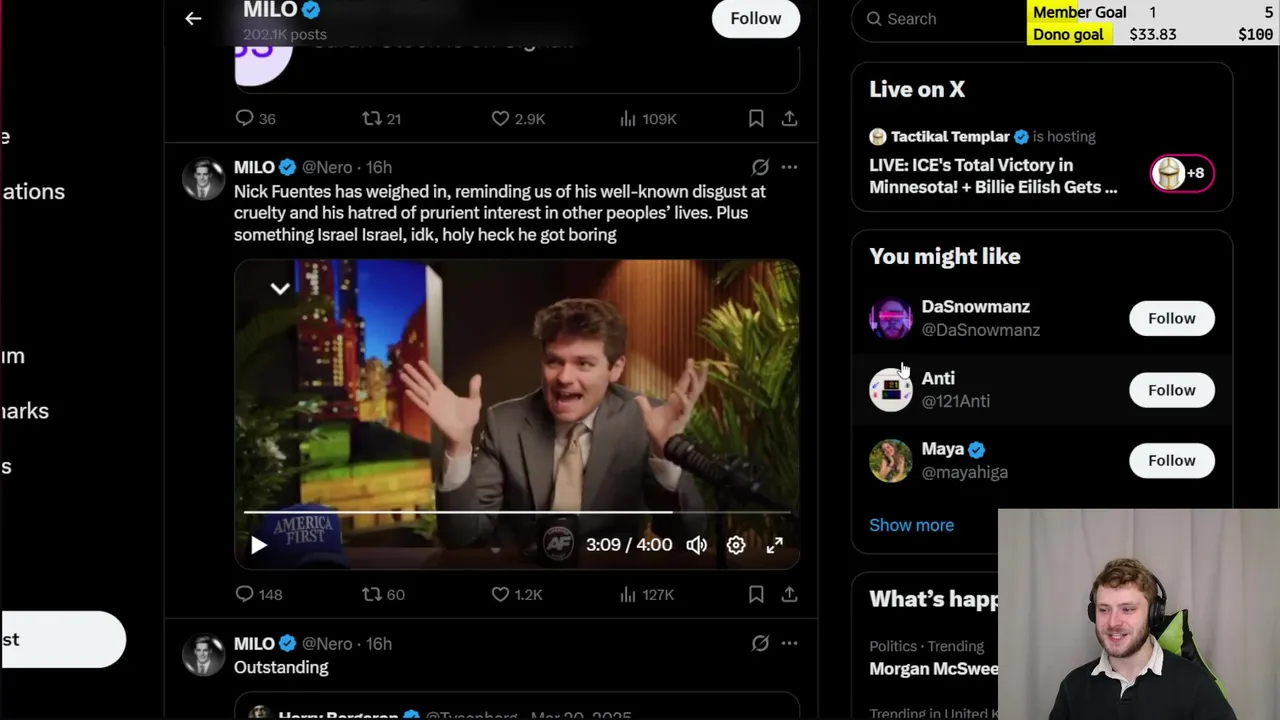Share the post with 127K views

pyautogui.click(x=789, y=594)
